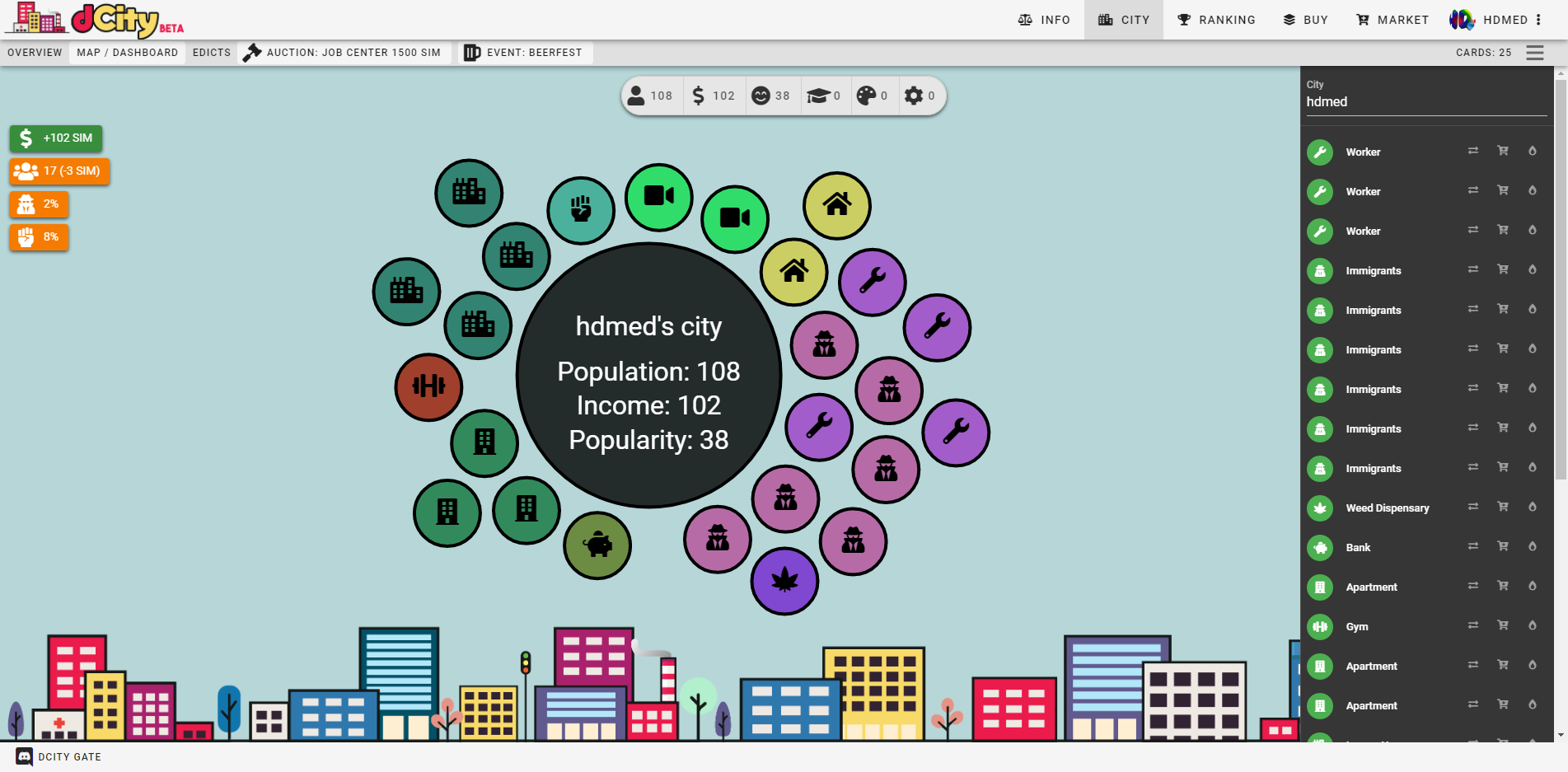
Task: Click the topmost yellow house circle
Action: [837, 205]
